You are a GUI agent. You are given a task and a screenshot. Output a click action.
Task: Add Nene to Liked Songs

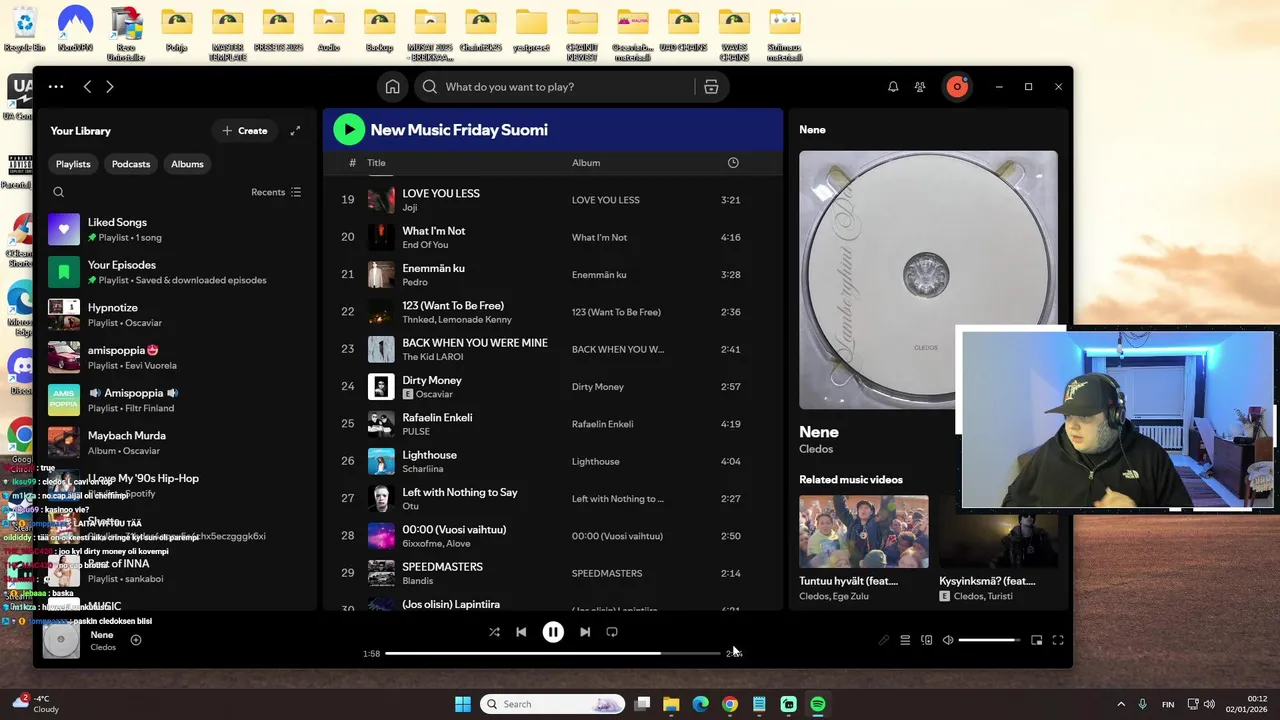click(x=136, y=640)
